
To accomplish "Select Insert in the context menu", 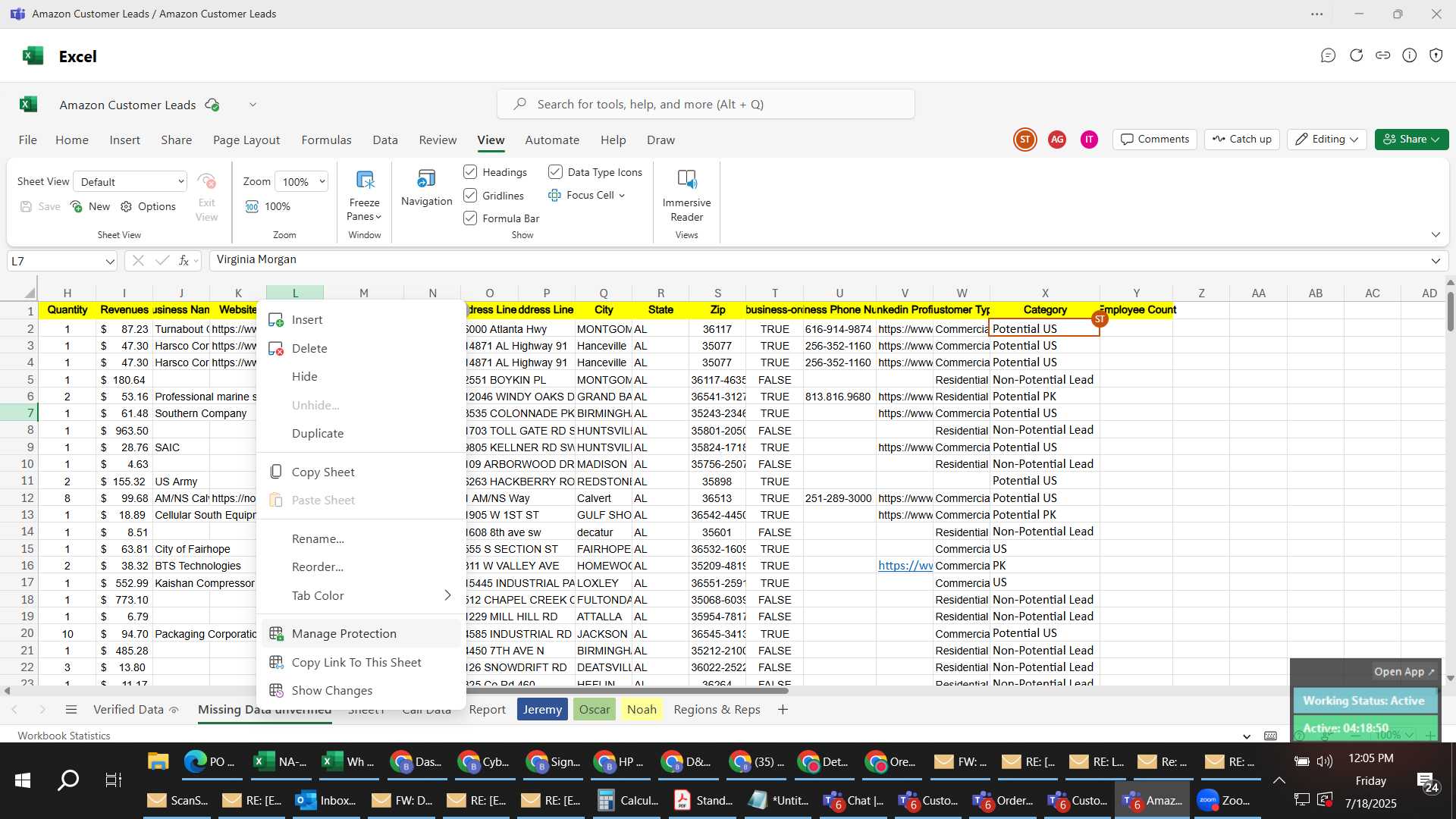I will point(361,319).
